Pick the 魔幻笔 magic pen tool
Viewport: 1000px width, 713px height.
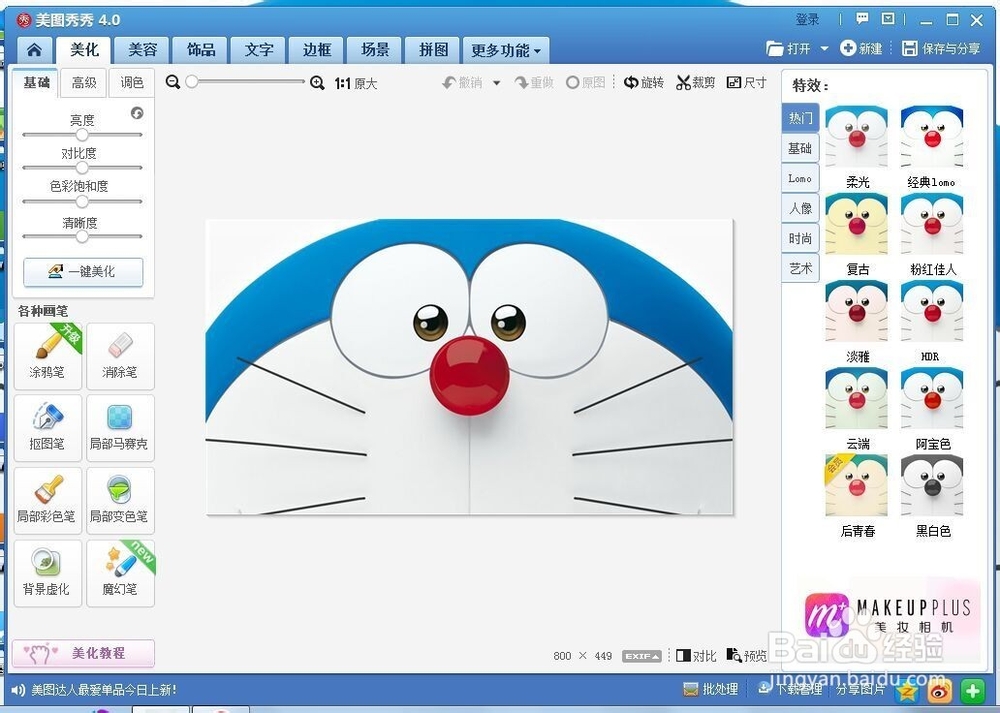(x=120, y=573)
